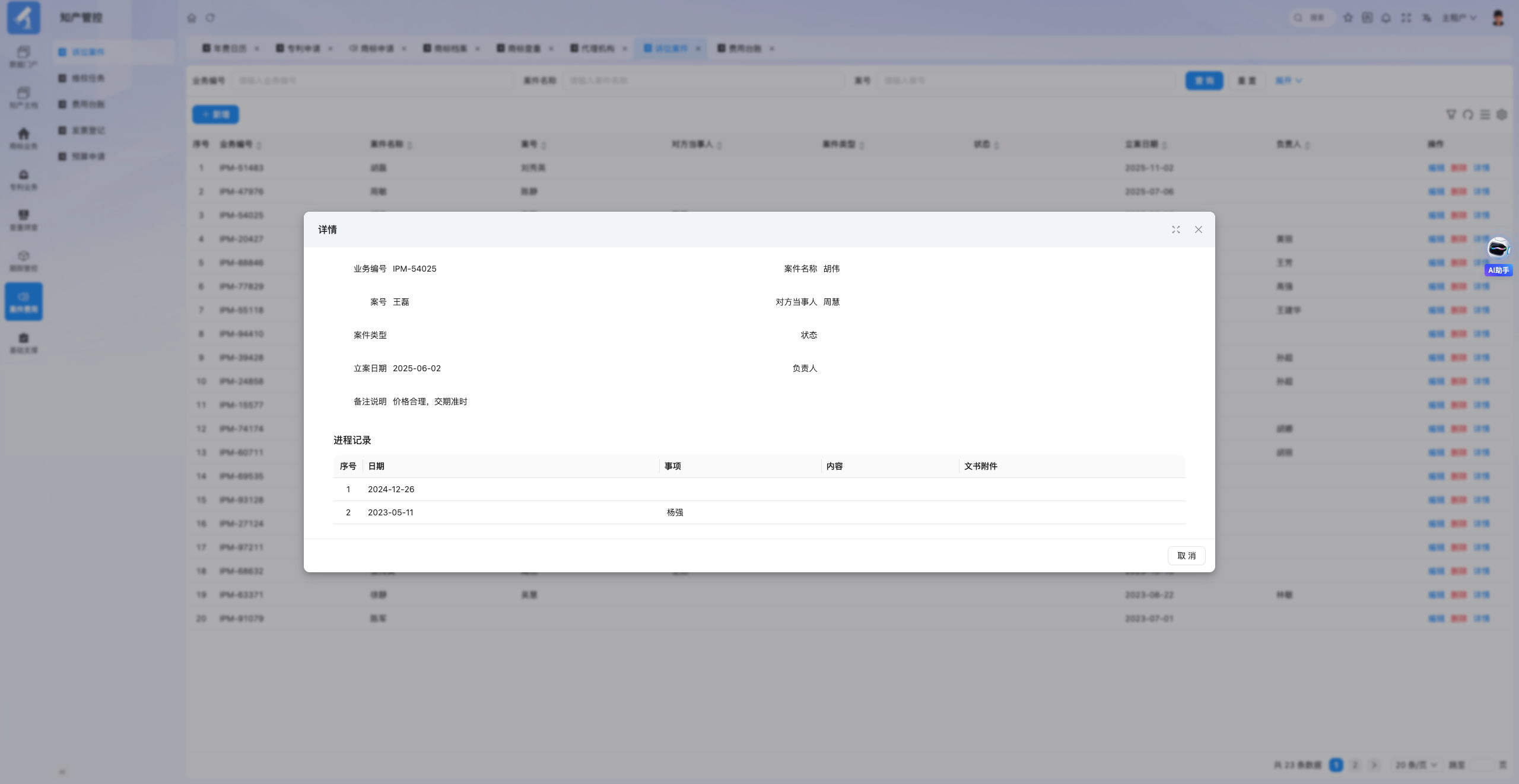Open the AI助手 floating assistant
Screen dimensions: 1519x784
click(1498, 256)
